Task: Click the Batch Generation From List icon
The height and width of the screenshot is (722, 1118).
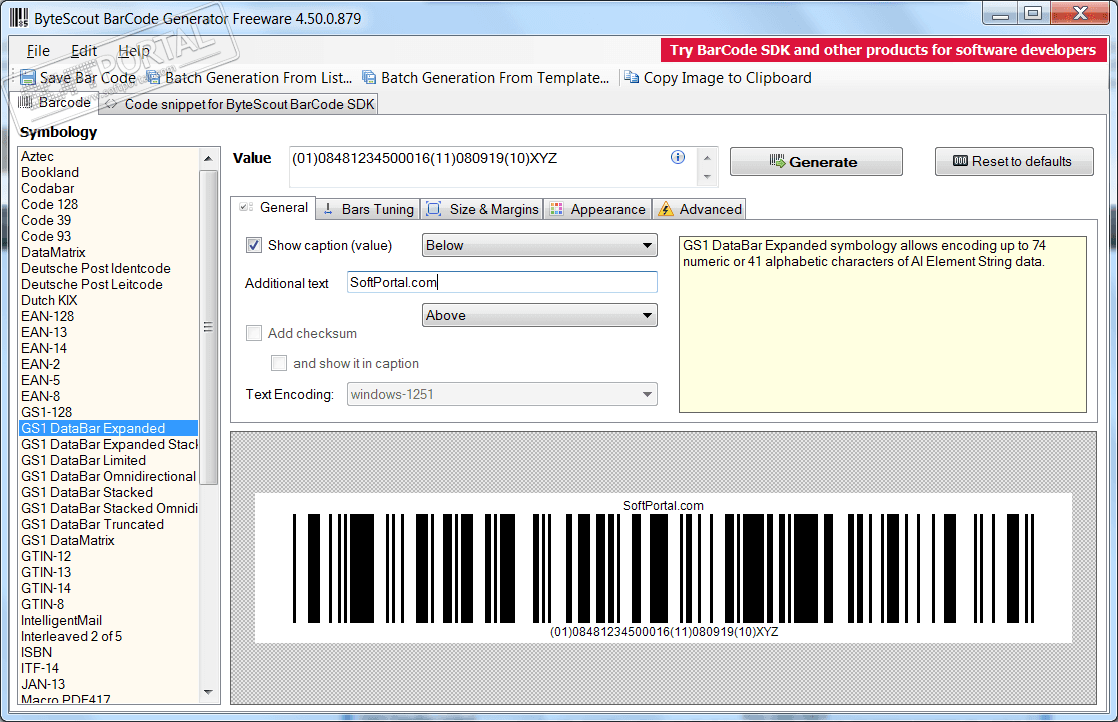Action: coord(153,78)
